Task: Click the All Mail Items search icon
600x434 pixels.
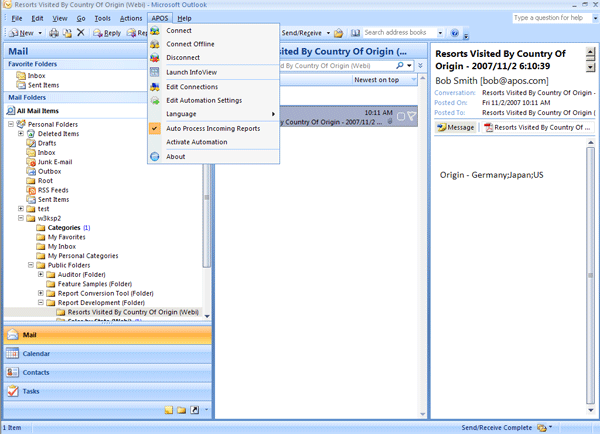Action: pos(11,111)
